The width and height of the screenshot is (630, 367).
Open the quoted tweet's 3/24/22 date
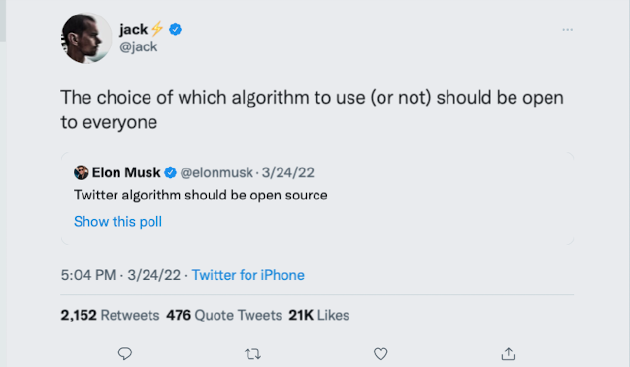point(288,172)
